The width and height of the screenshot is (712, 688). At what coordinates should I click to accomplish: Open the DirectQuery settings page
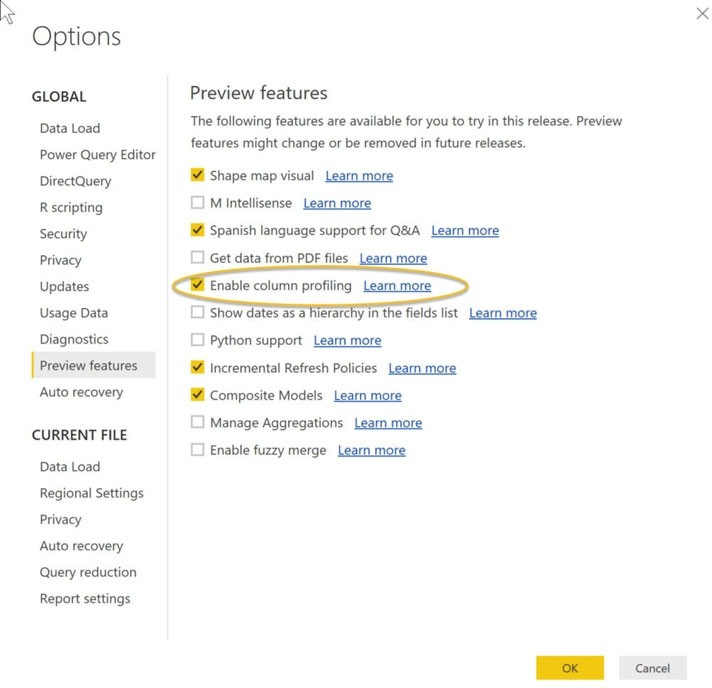click(x=75, y=181)
